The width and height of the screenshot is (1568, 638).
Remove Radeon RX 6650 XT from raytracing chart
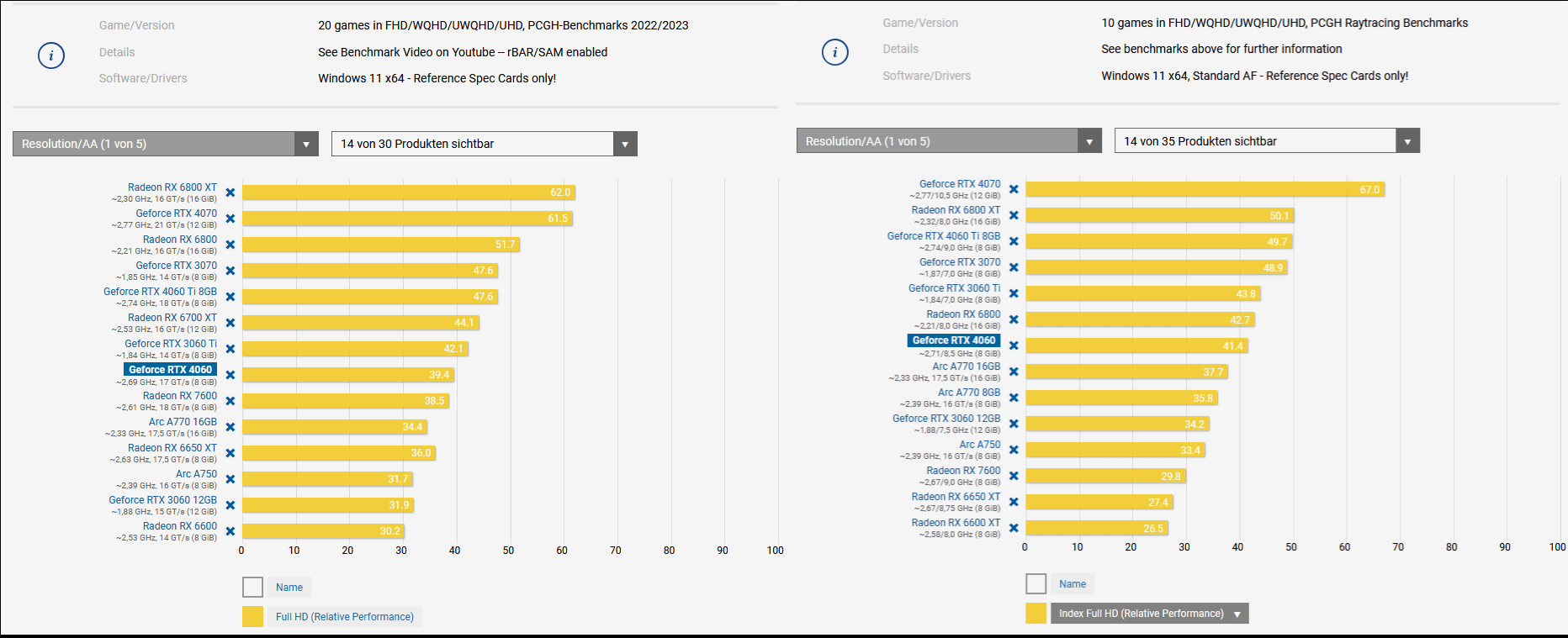(x=1014, y=502)
